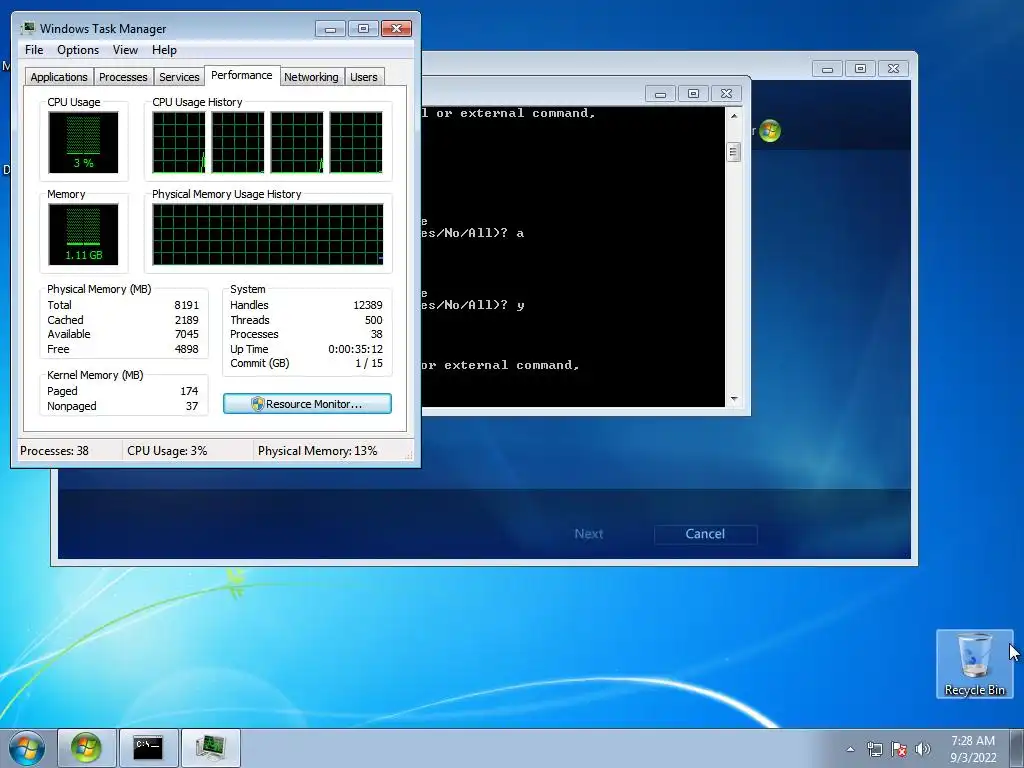1024x768 pixels.
Task: Select the Performance tab
Action: pyautogui.click(x=242, y=75)
